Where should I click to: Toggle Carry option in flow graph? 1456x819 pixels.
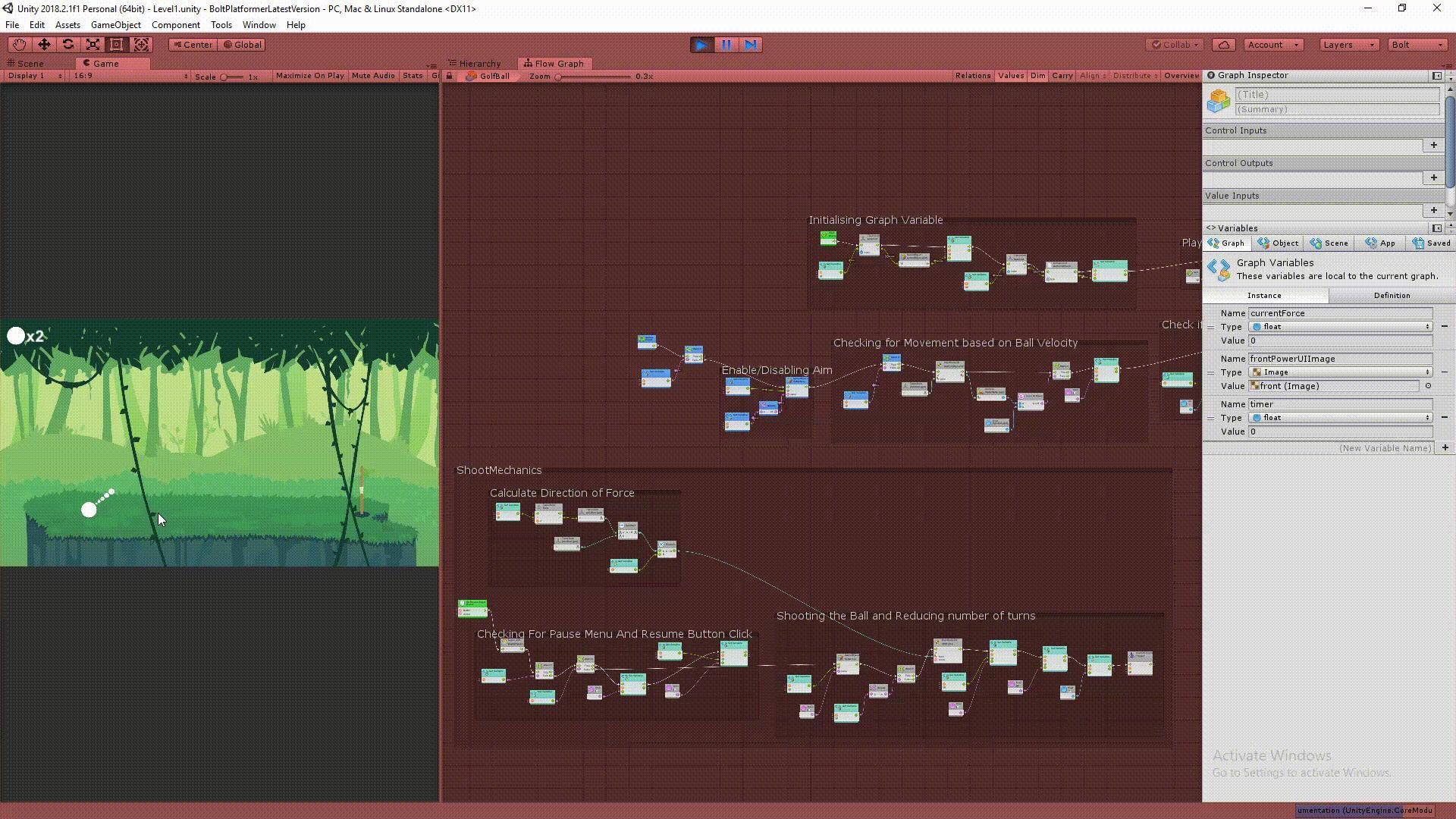click(x=1062, y=76)
